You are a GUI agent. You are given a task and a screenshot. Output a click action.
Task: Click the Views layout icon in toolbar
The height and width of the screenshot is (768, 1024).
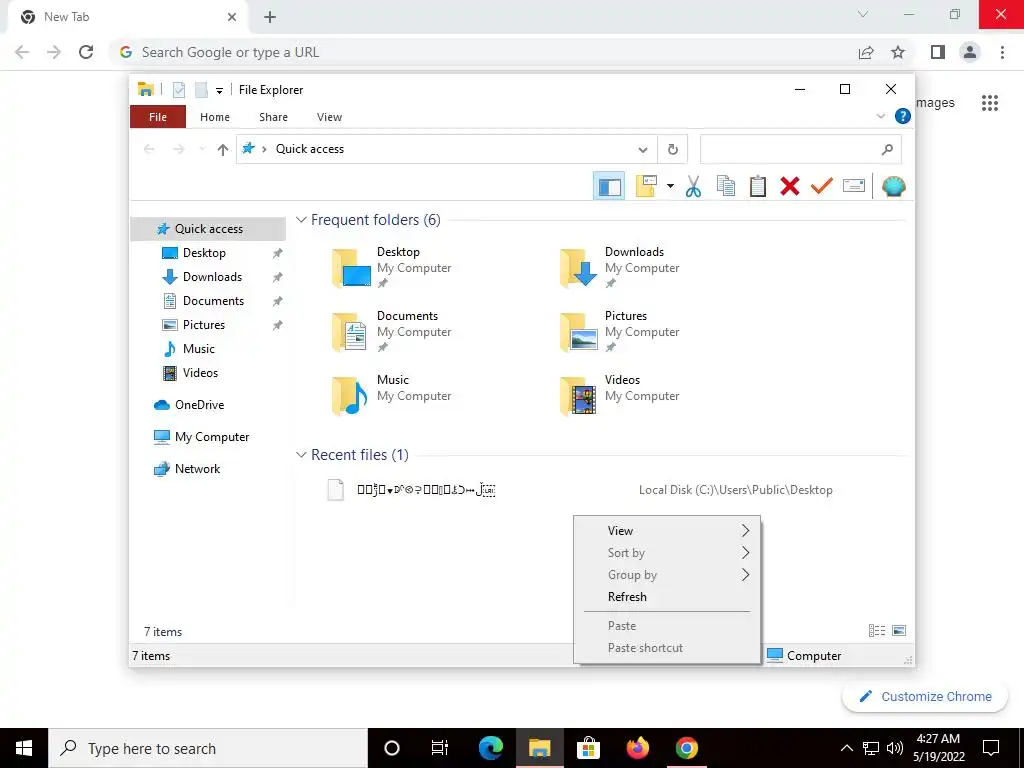pyautogui.click(x=646, y=187)
